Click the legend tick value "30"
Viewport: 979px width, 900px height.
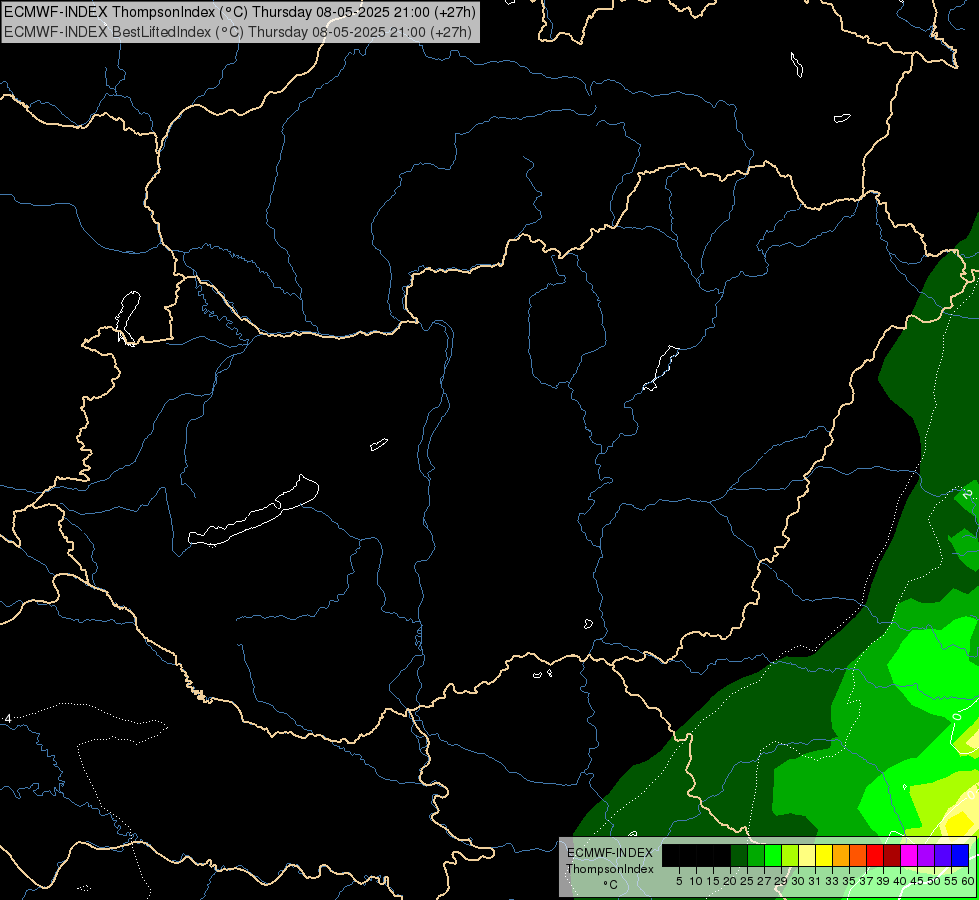(798, 881)
